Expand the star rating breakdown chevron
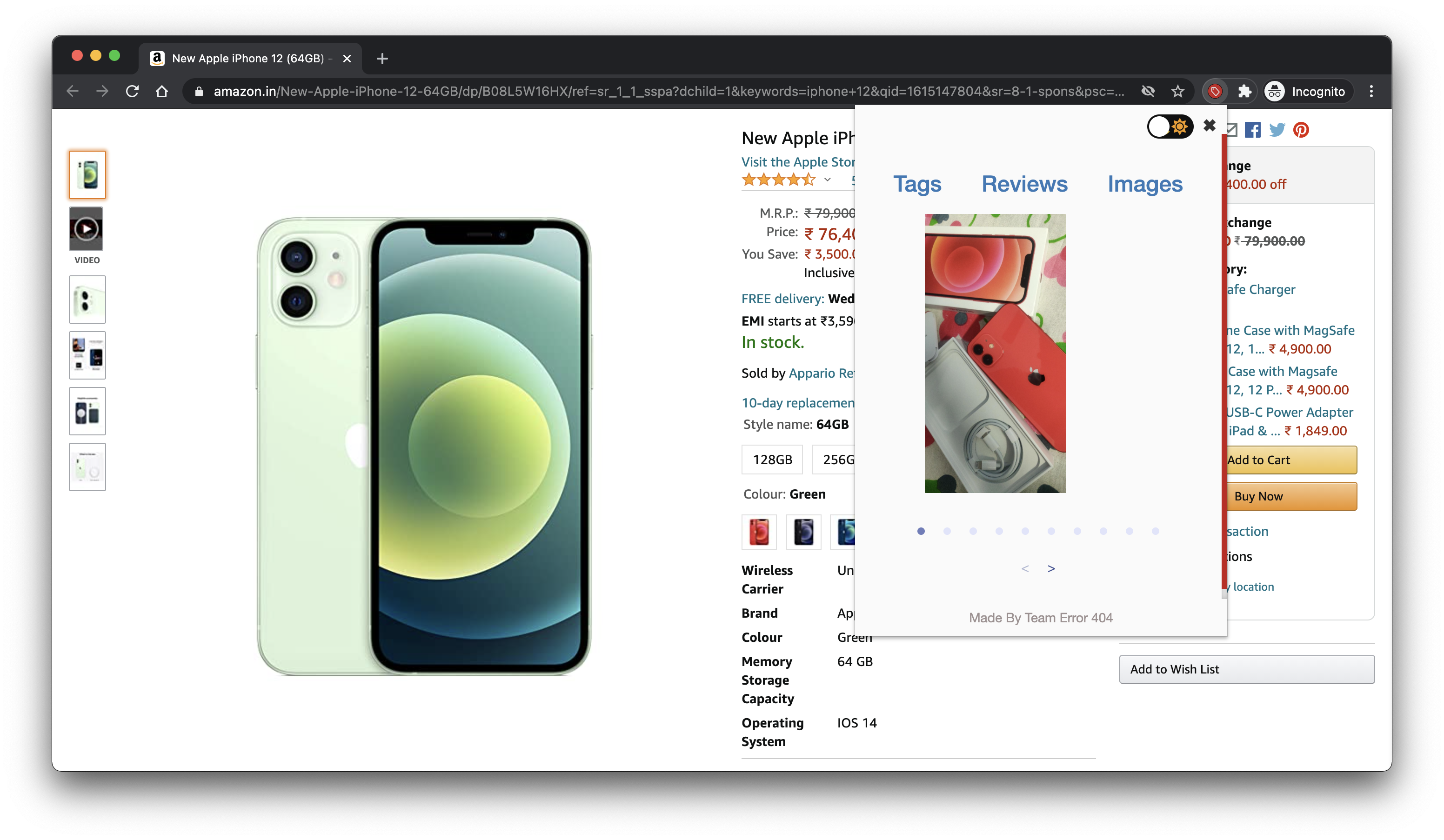 [828, 180]
